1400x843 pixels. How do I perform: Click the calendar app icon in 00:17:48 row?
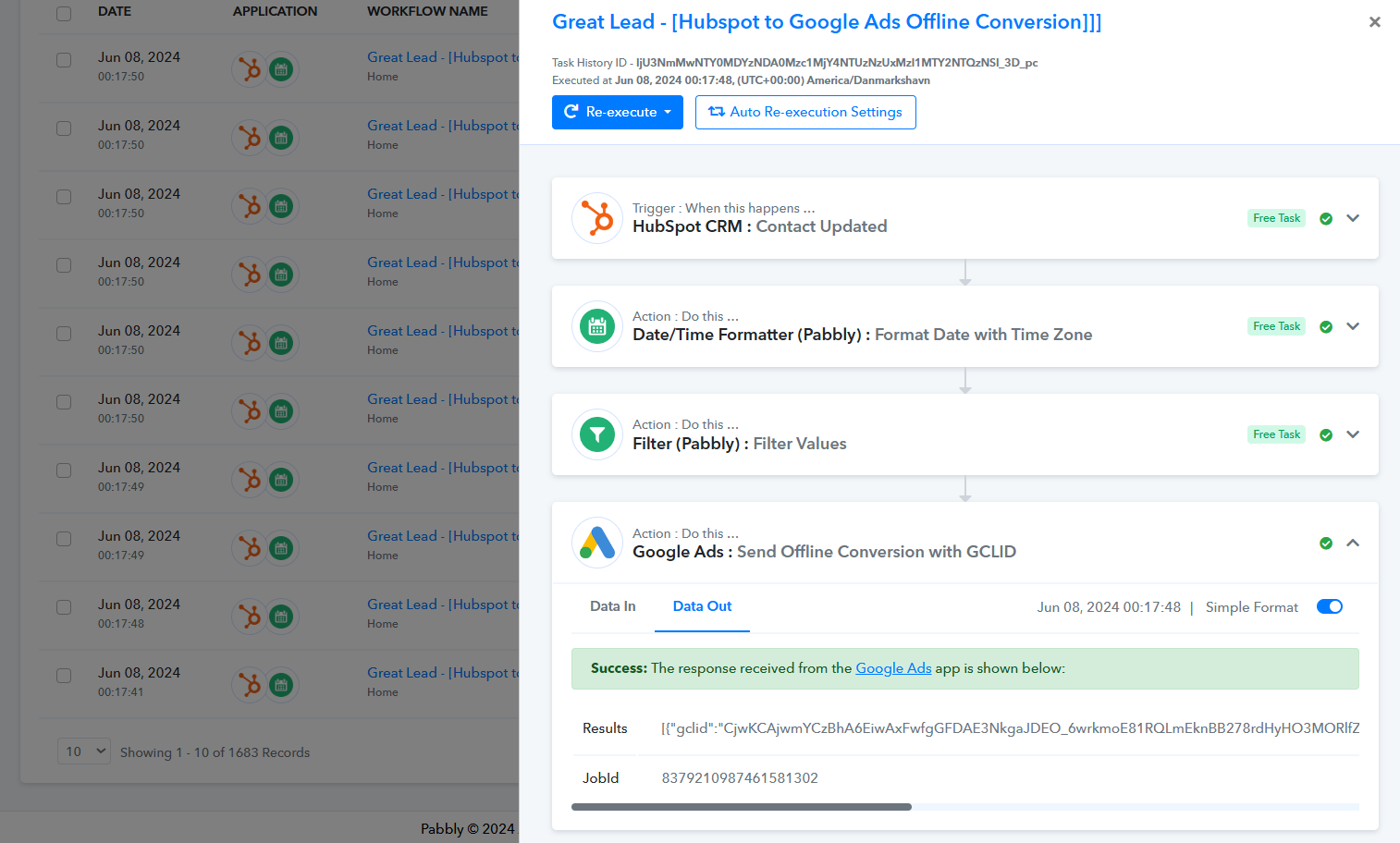pos(281,617)
